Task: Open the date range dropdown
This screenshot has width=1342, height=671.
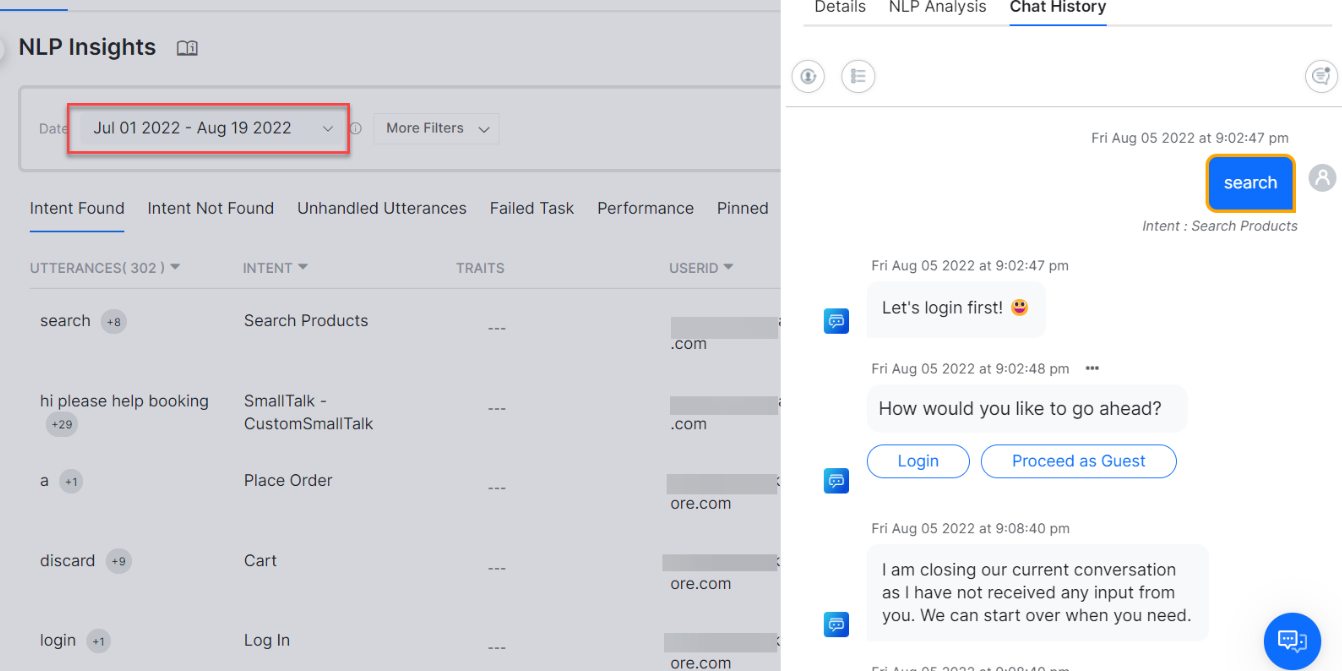Action: tap(208, 128)
